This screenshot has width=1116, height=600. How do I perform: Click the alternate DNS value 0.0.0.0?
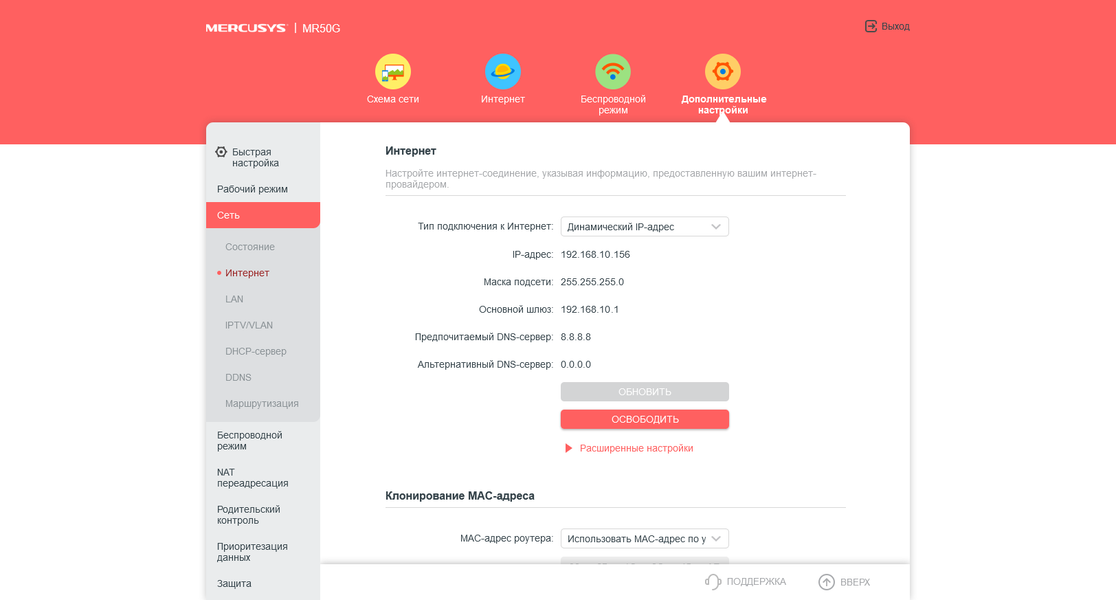(576, 364)
